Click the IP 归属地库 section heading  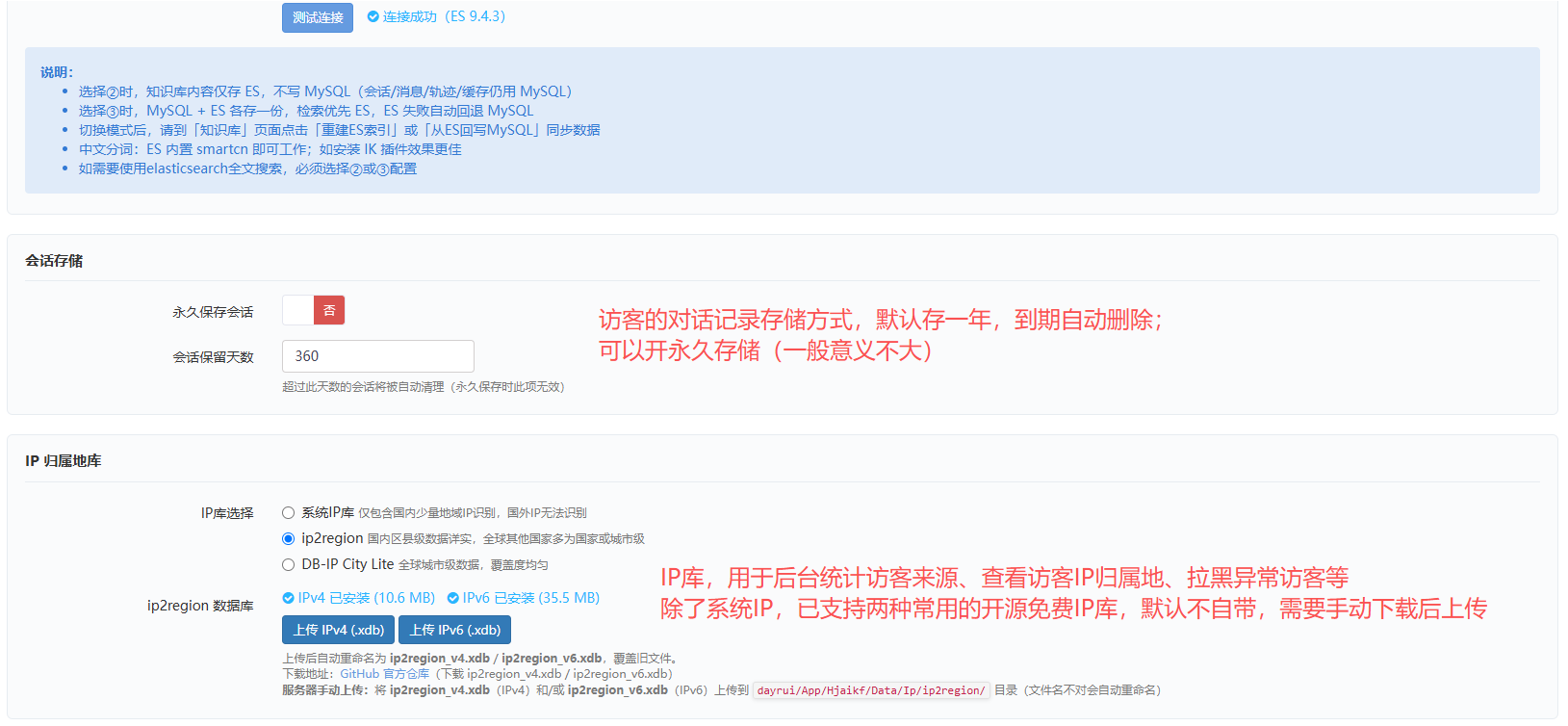coord(64,461)
